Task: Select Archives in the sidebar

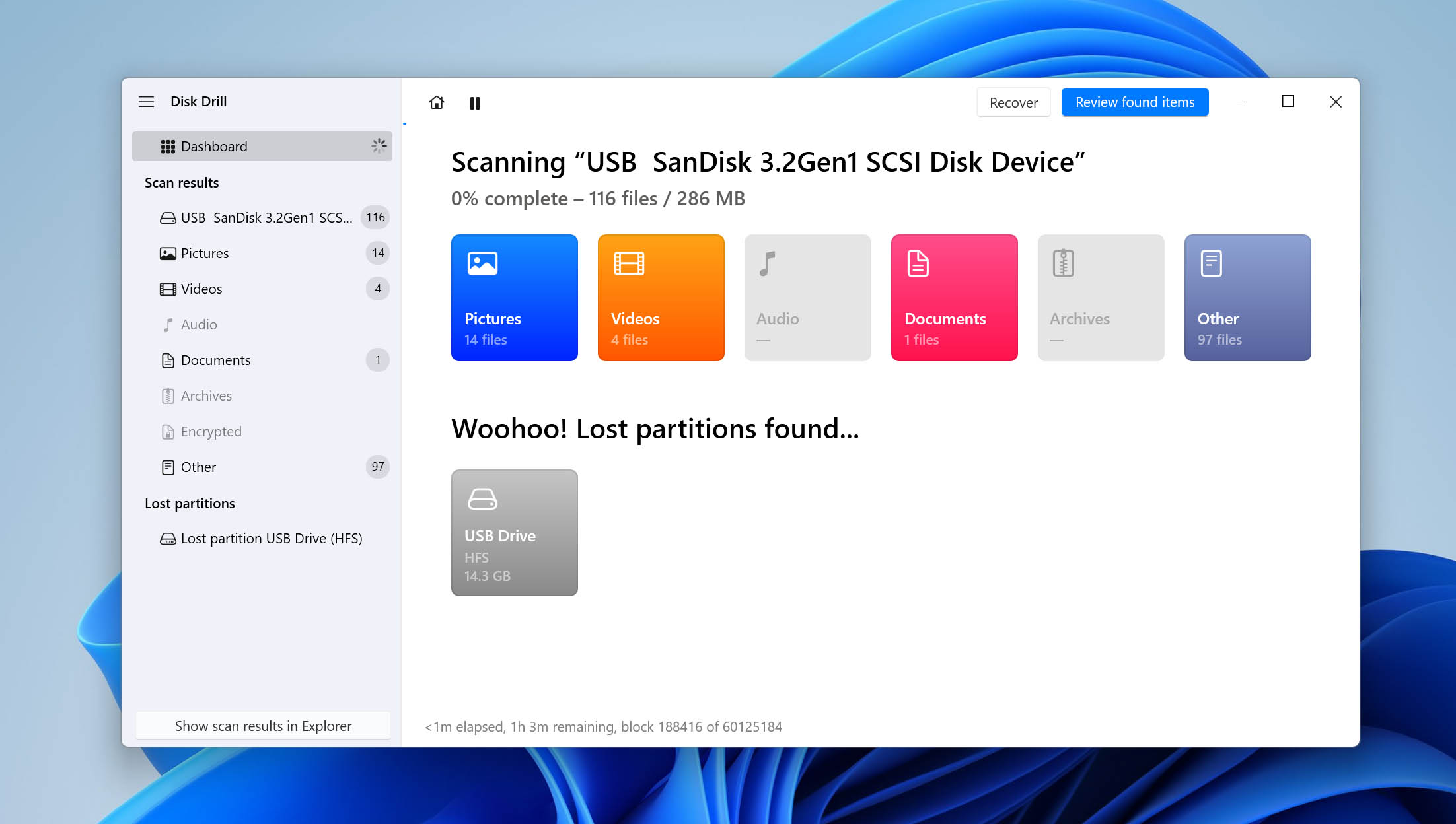Action: pos(262,395)
